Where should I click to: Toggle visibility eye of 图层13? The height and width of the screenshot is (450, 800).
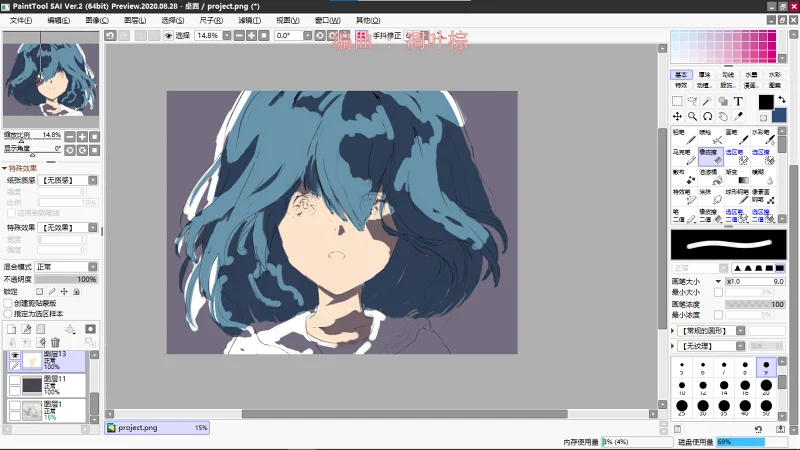pos(15,355)
